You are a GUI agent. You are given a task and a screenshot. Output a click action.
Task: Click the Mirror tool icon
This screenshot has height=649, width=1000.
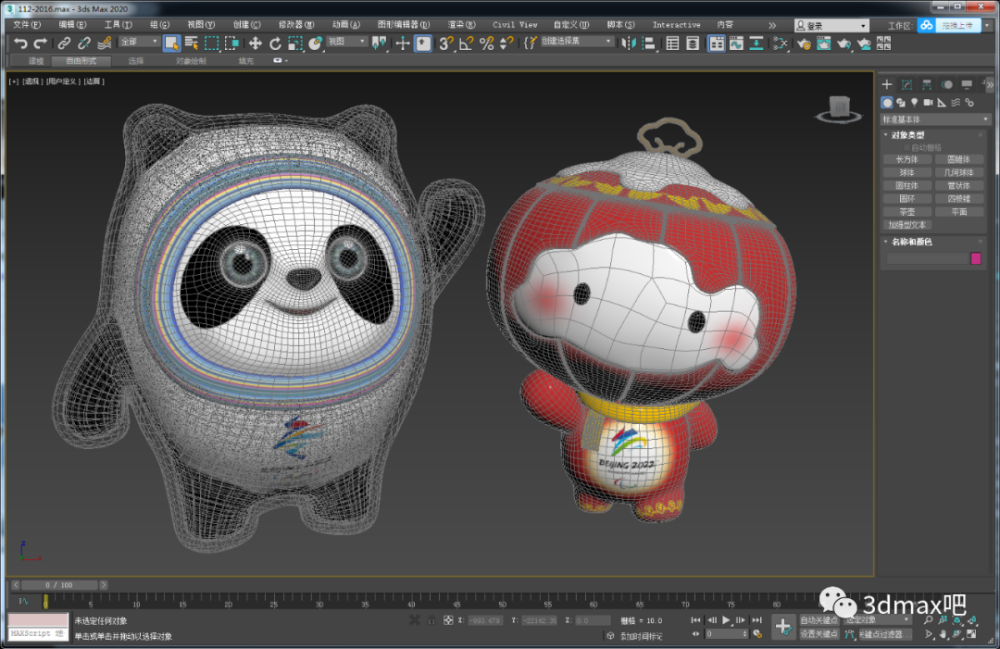click(628, 43)
